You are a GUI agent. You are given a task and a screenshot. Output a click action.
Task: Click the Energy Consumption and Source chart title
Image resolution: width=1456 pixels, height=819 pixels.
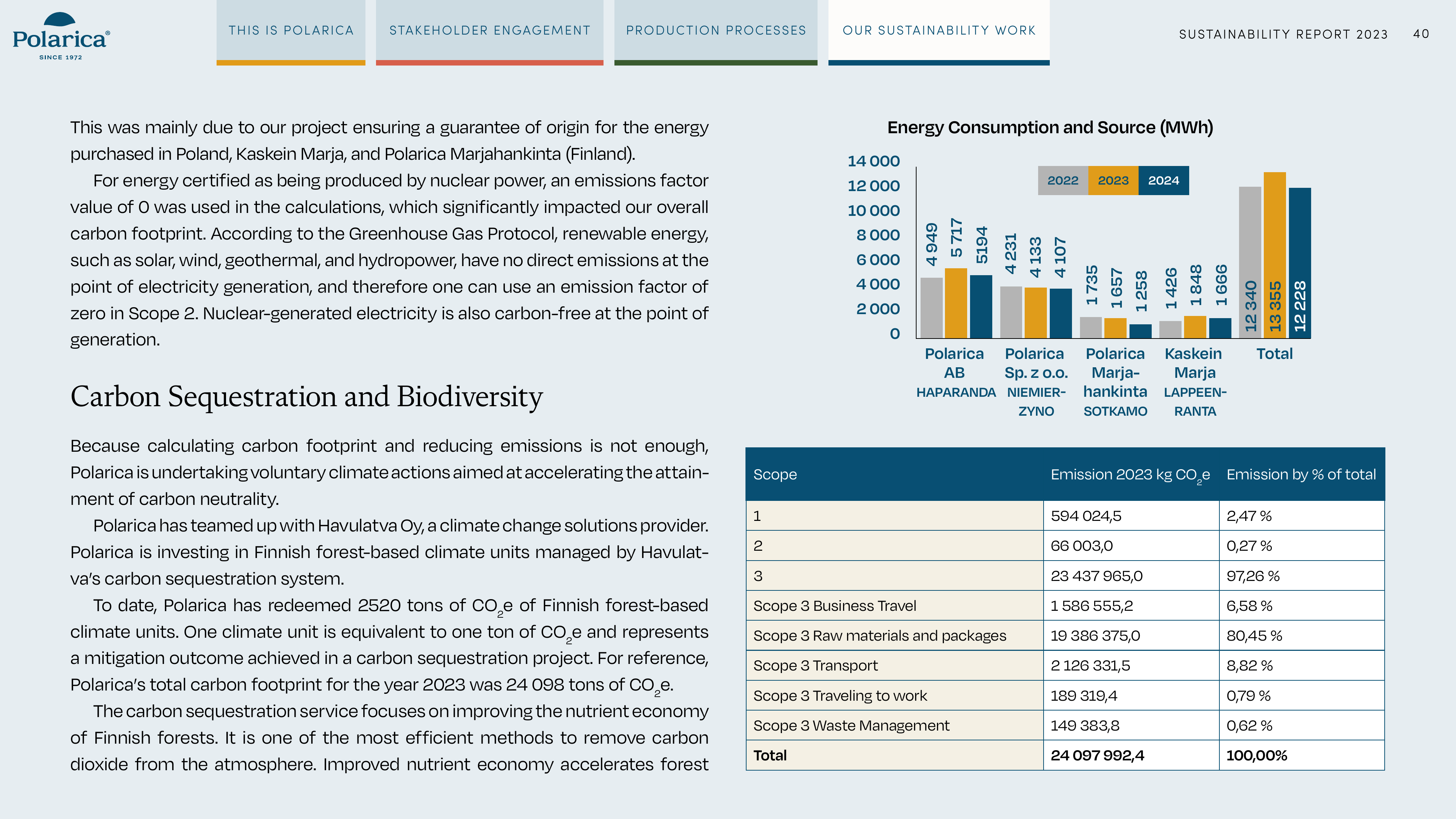tap(1050, 128)
